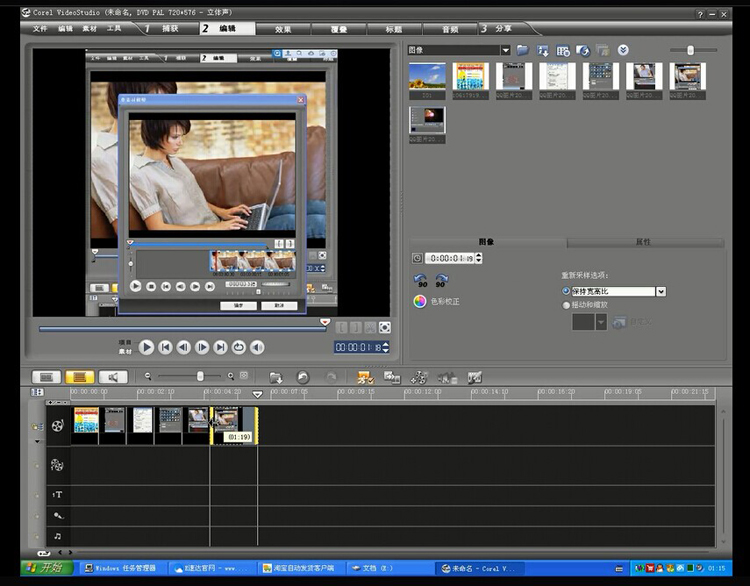Open the 图像 library category dropdown
750x586 pixels.
pyautogui.click(x=506, y=50)
